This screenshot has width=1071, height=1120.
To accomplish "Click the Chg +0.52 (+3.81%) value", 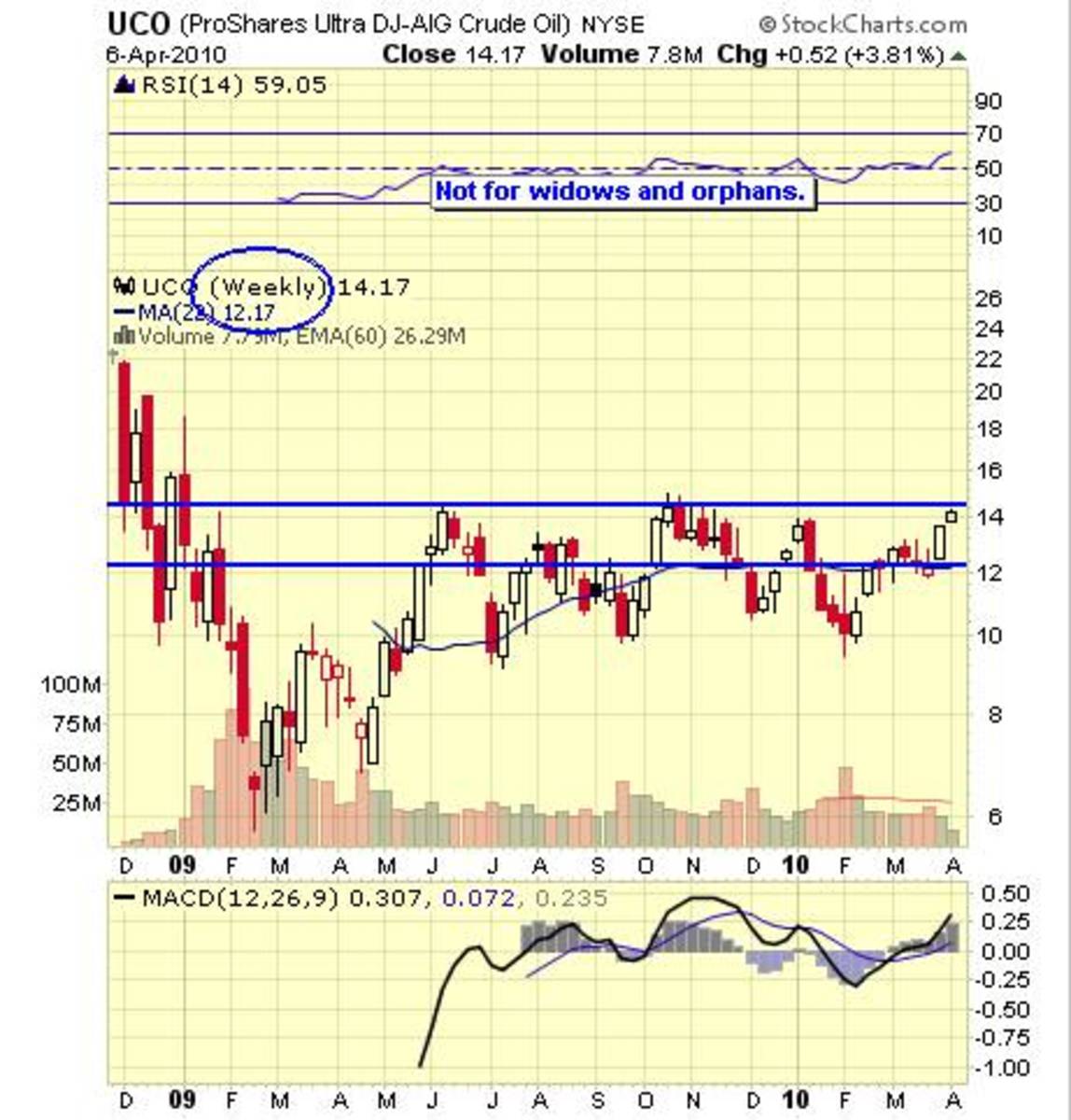I will [x=830, y=54].
